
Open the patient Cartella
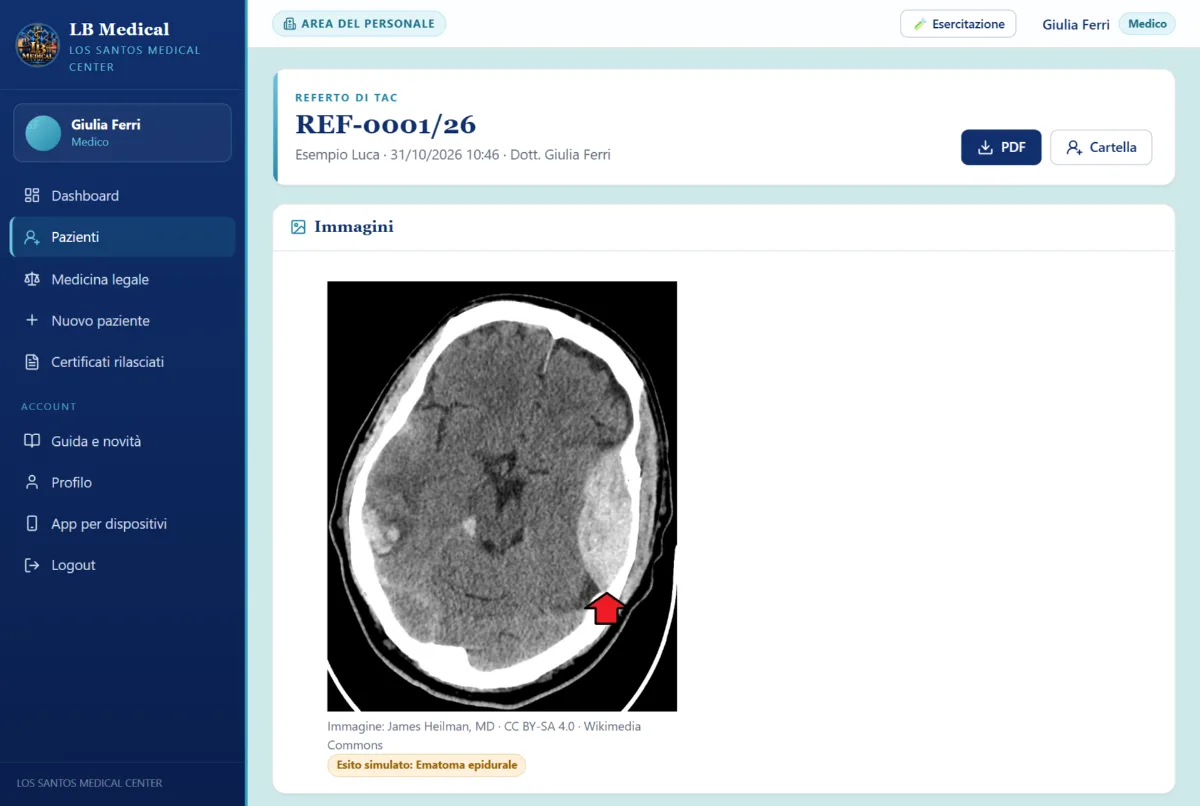1101,147
